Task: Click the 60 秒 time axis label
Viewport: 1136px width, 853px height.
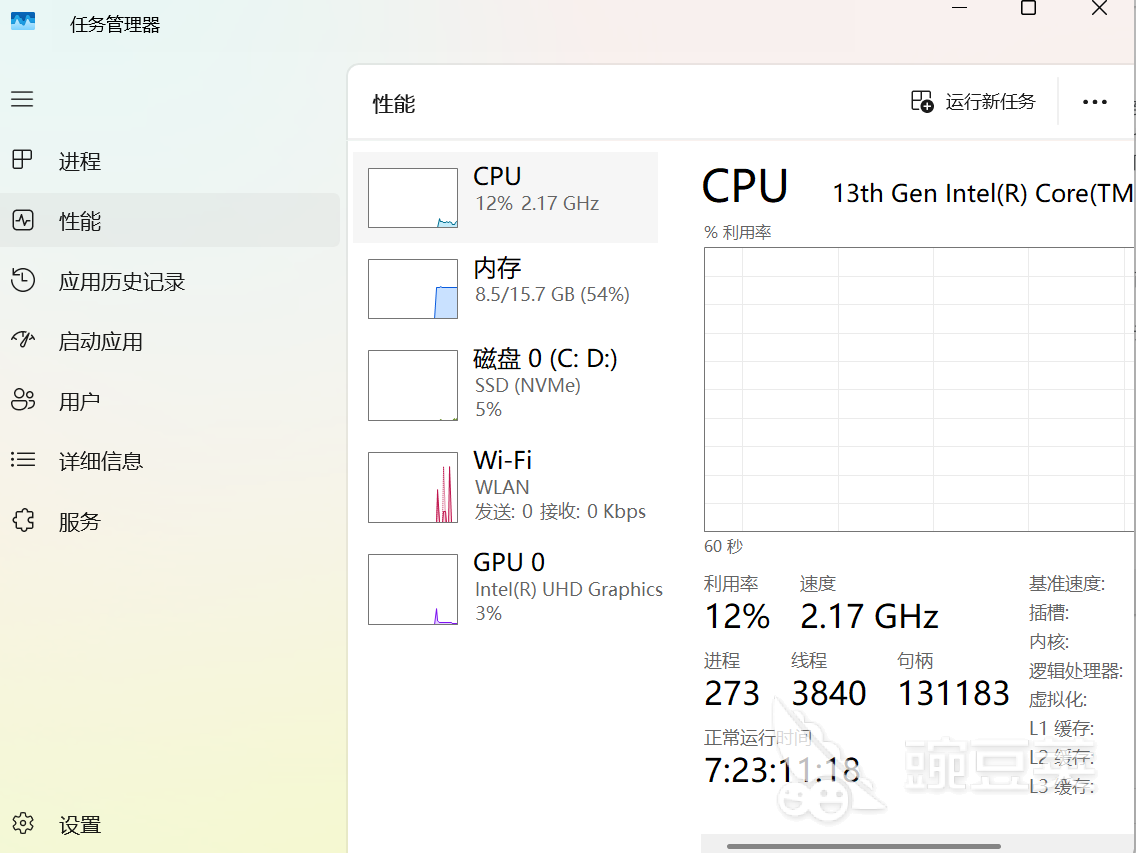Action: tap(723, 546)
